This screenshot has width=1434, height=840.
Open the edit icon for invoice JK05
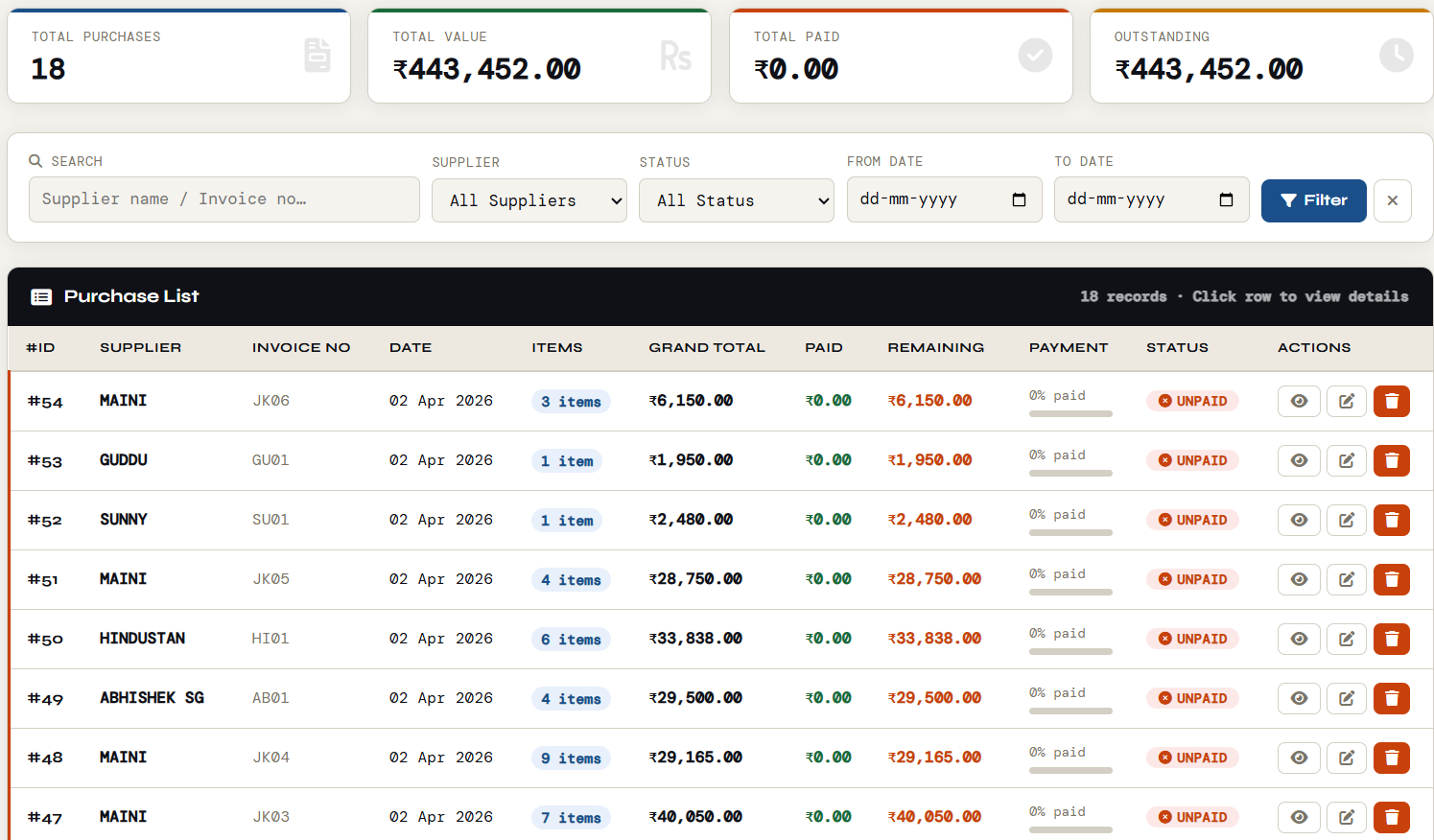1346,579
